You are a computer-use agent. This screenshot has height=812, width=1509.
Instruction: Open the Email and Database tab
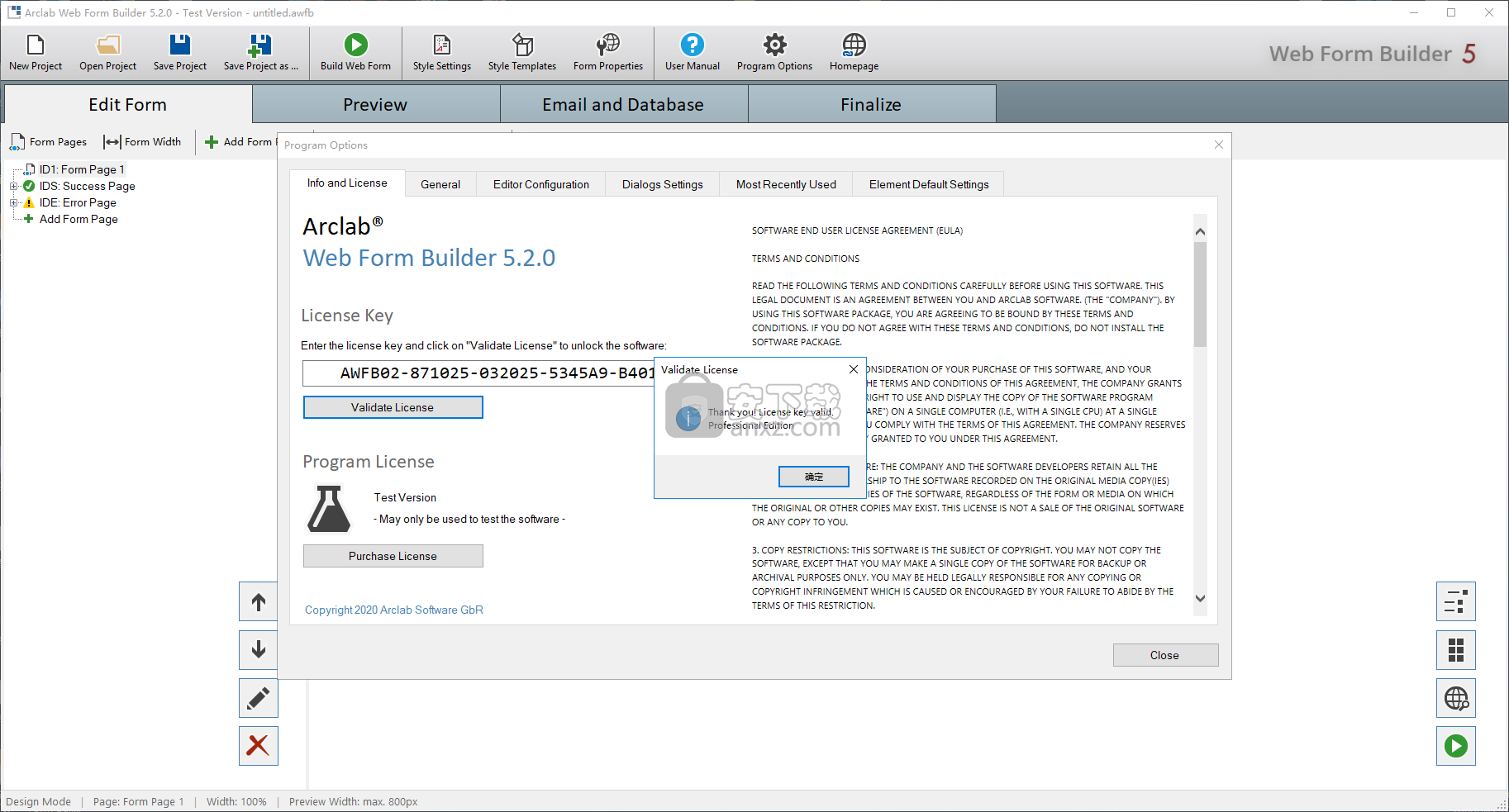tap(623, 105)
